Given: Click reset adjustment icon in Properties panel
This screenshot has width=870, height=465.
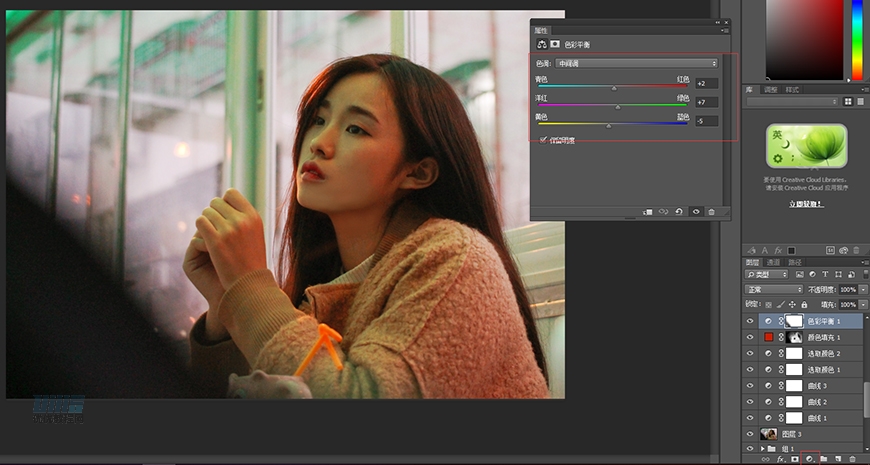Looking at the screenshot, I should [x=679, y=212].
